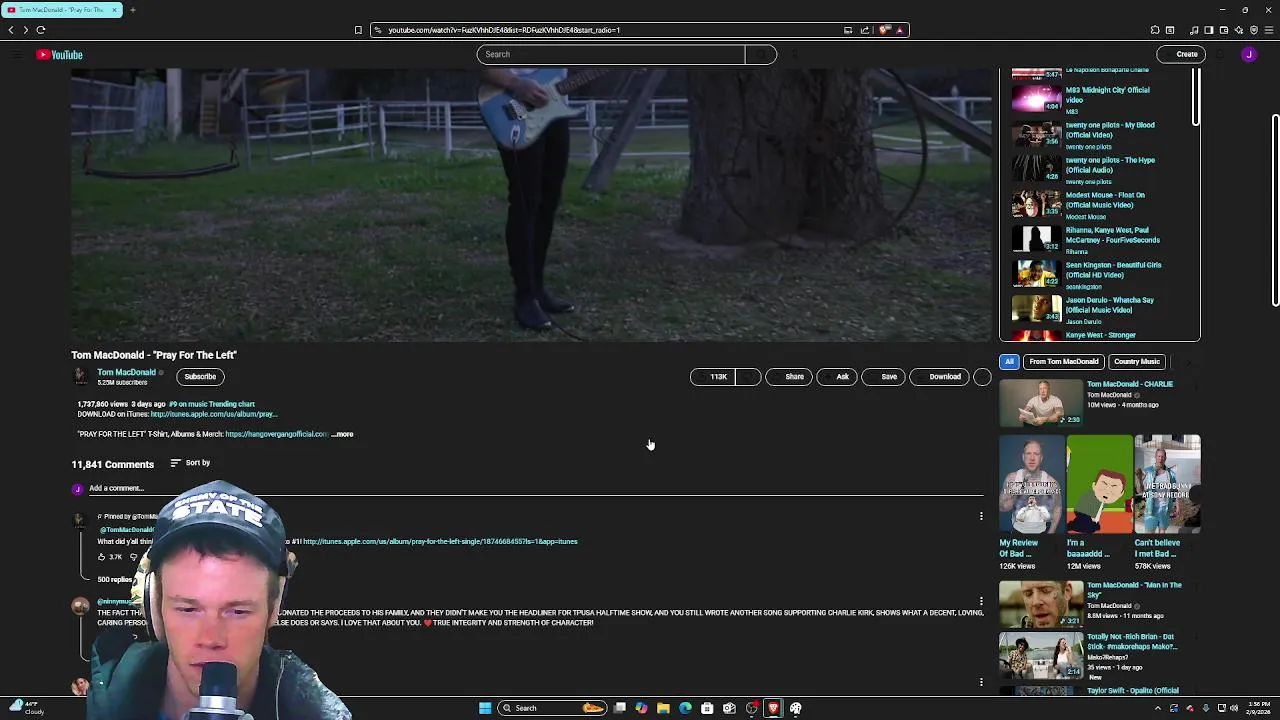This screenshot has height=720, width=1280.
Task: Open the Man In The Sky video thumbnail
Action: (x=1041, y=604)
